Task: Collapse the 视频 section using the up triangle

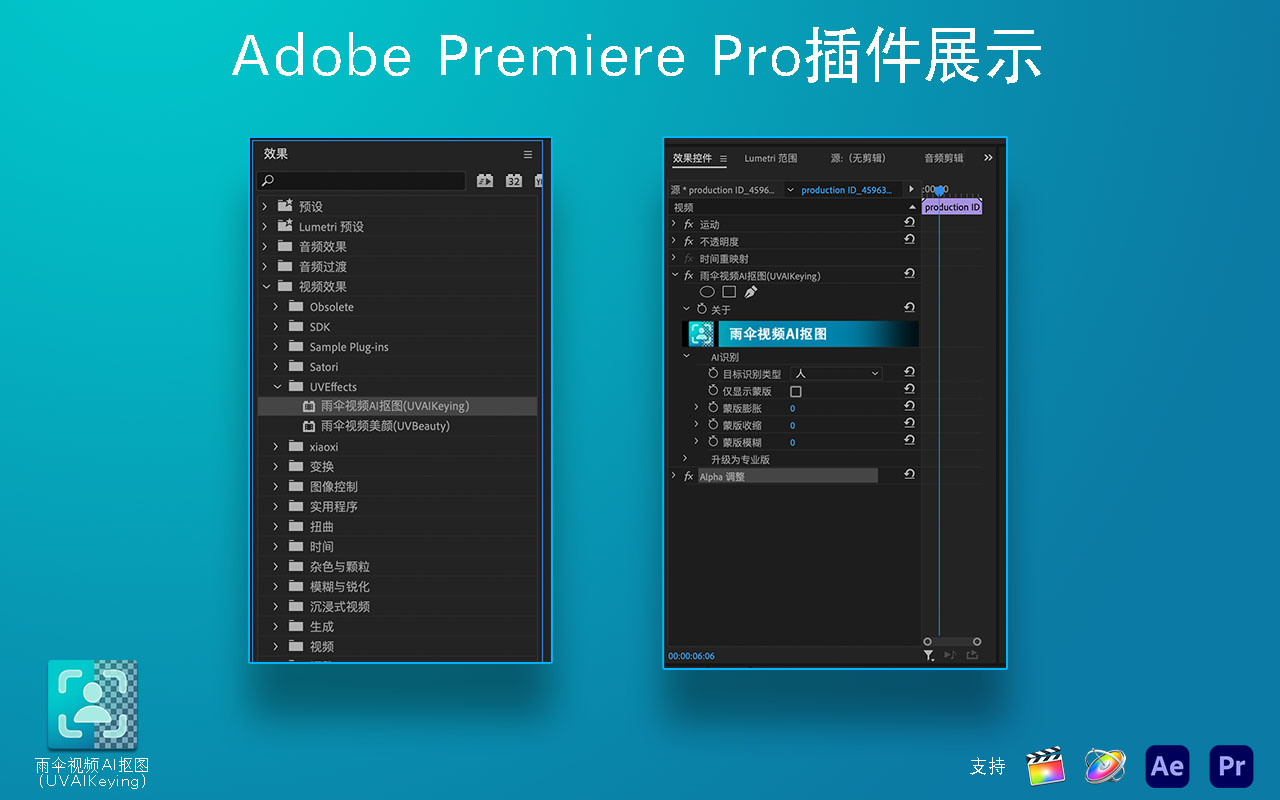Action: point(912,207)
